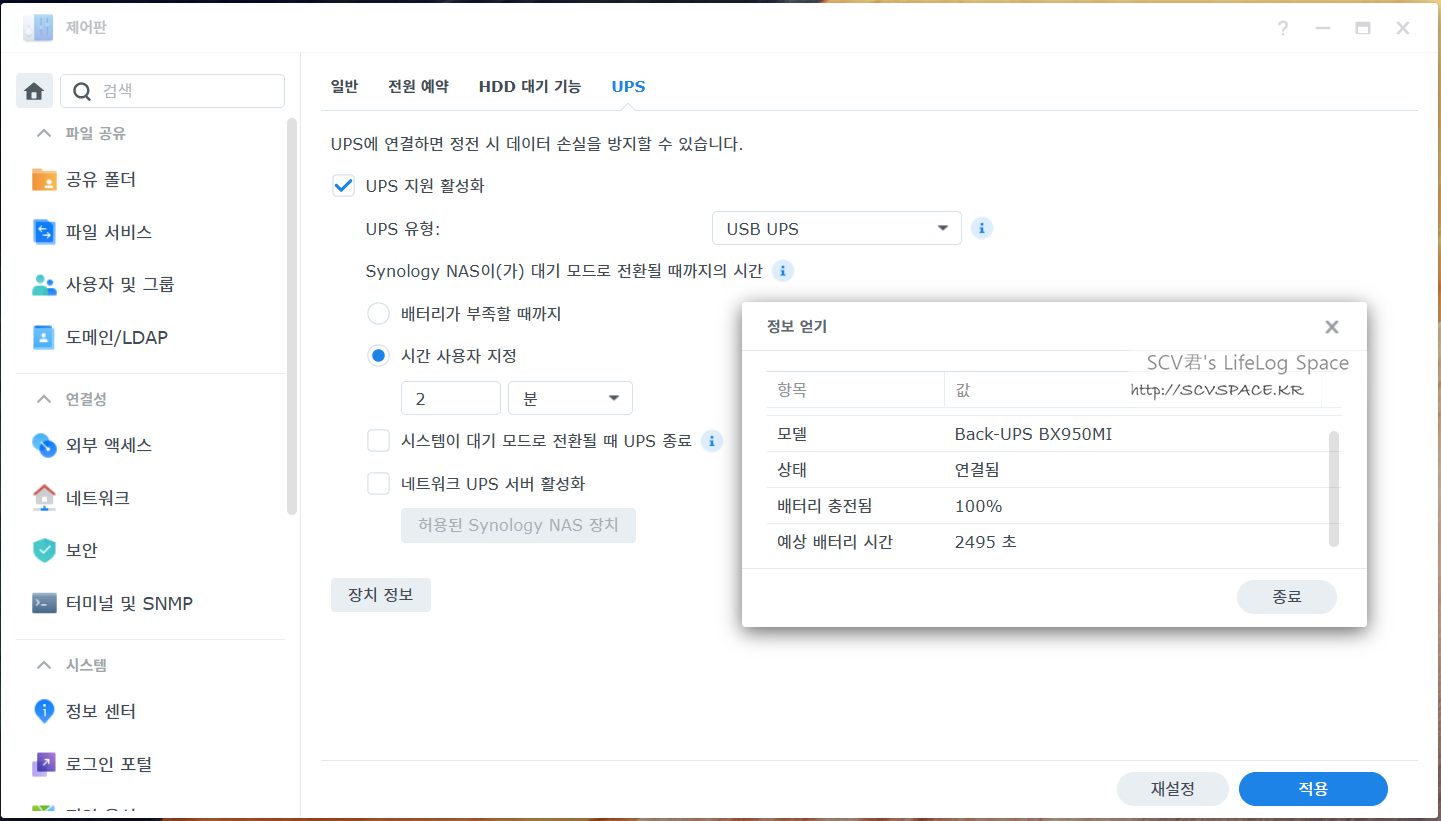Click the 적용 button
Viewport: 1441px width, 821px height.
coord(1313,788)
